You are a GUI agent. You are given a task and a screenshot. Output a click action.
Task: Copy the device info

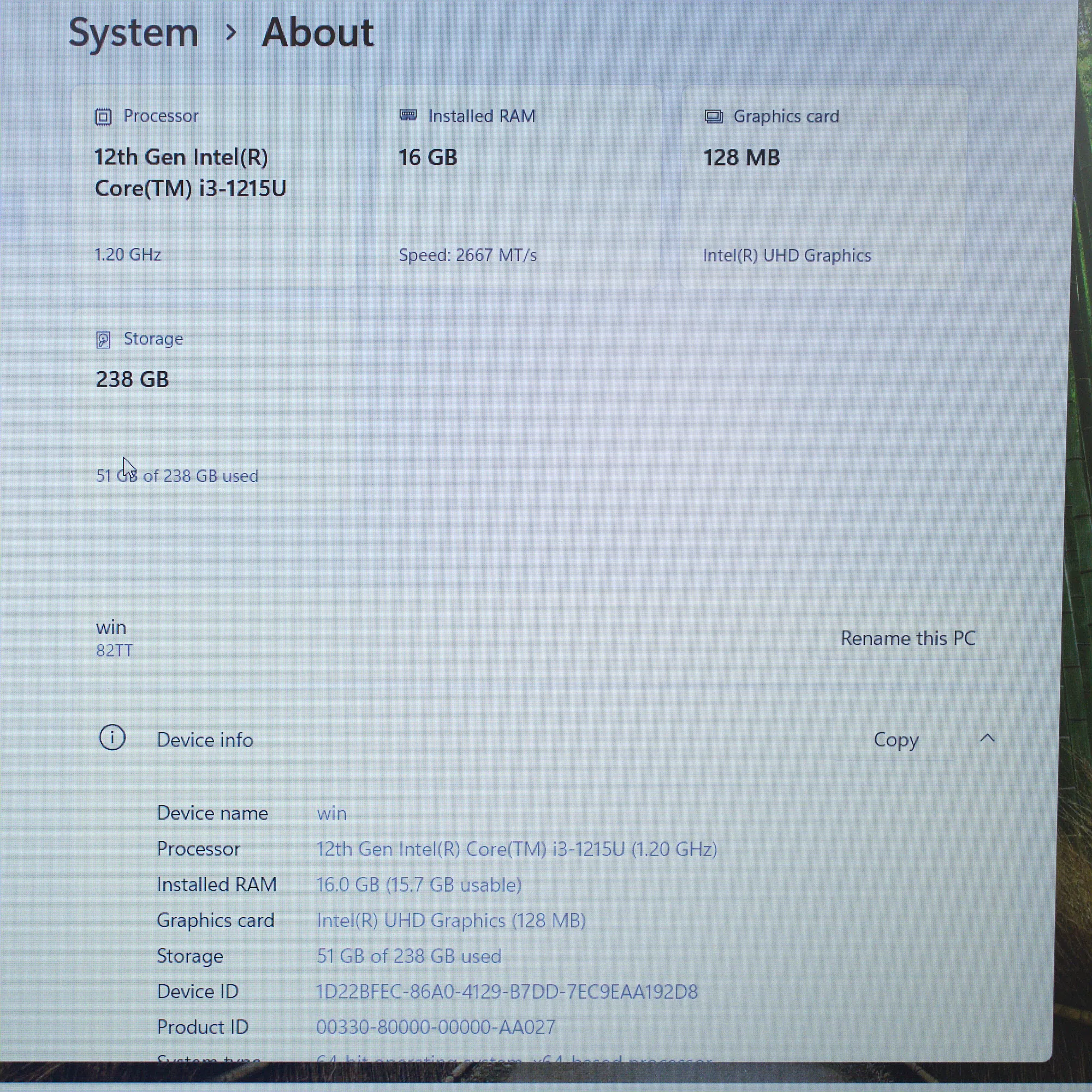click(895, 739)
